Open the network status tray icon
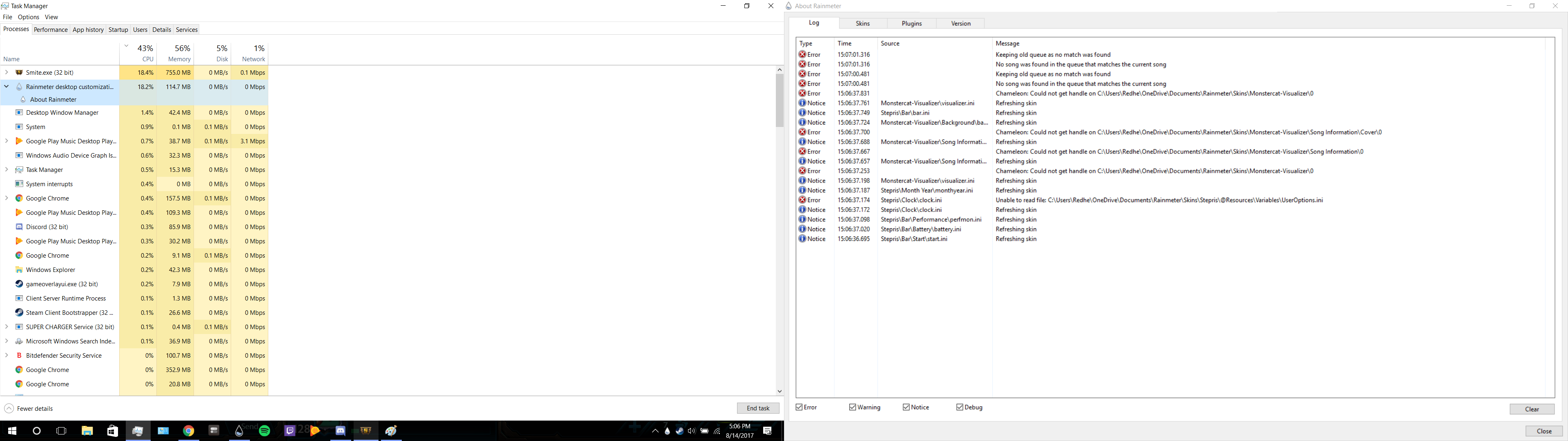The width and height of the screenshot is (1568, 441). [717, 431]
